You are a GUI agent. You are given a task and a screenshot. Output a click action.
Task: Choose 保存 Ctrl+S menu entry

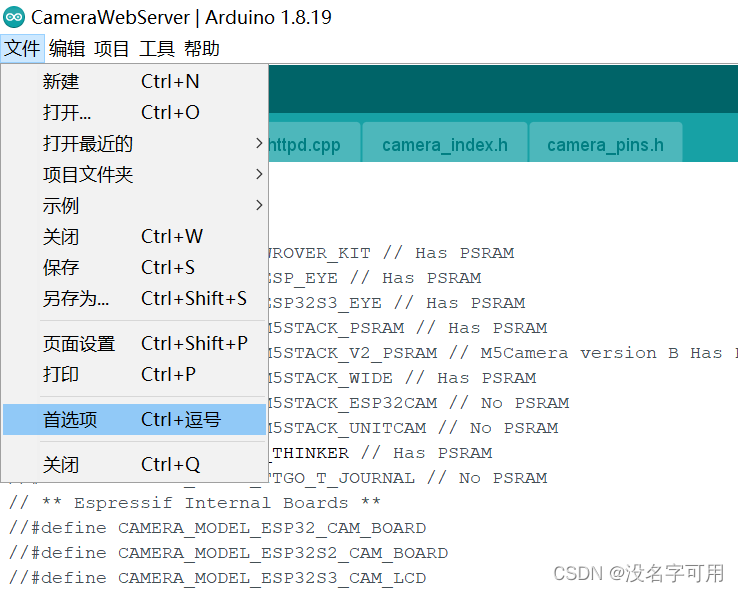[135, 268]
